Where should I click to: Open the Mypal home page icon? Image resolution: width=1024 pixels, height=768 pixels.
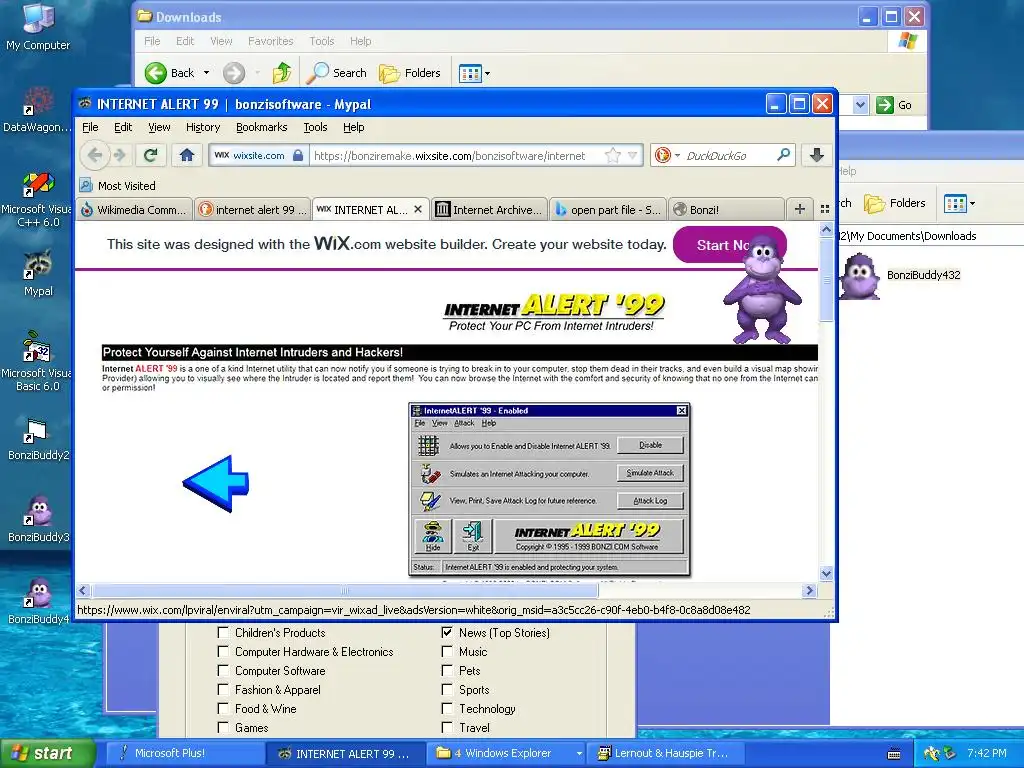click(x=187, y=155)
